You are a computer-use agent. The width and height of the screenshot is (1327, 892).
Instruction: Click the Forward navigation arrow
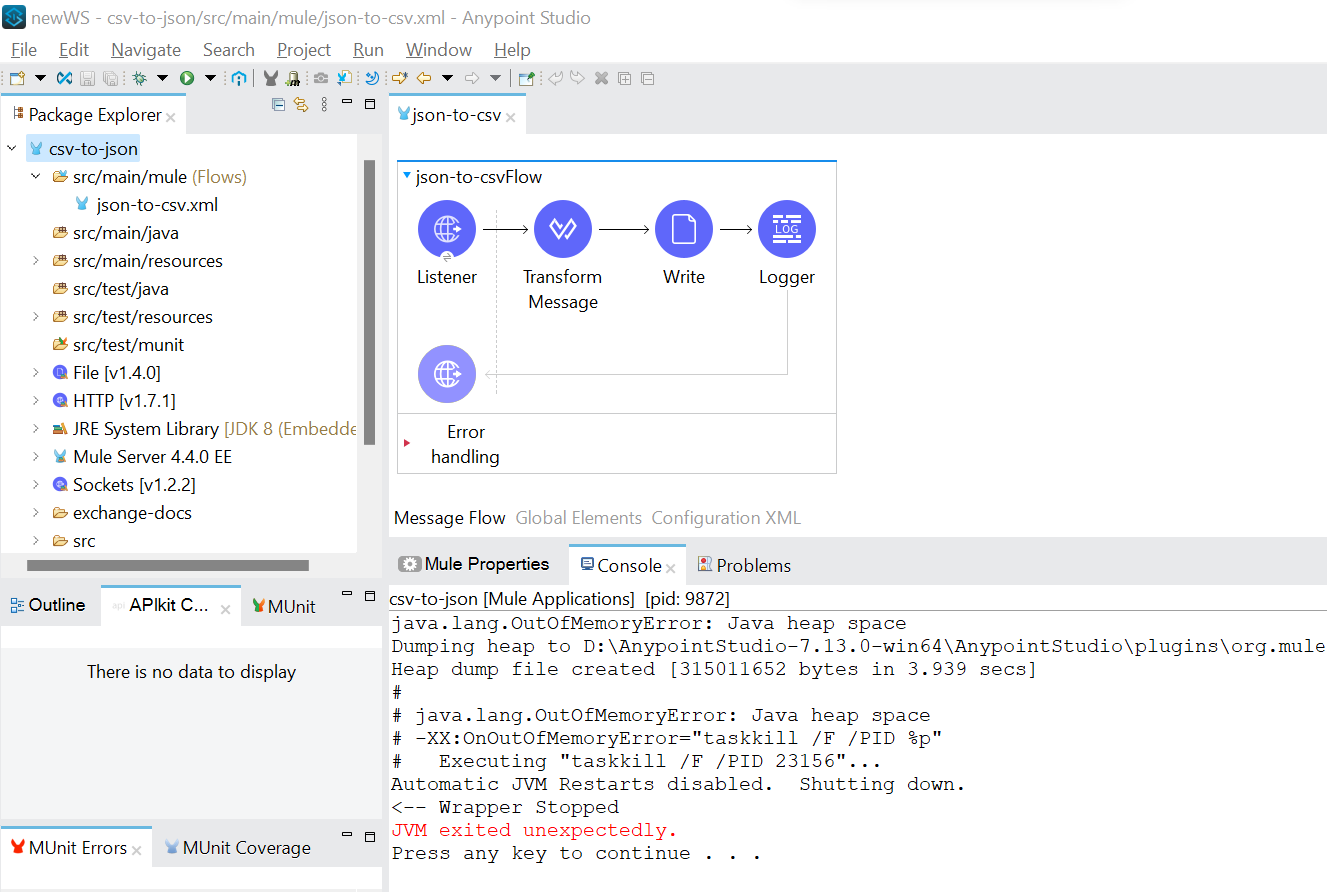[x=472, y=78]
